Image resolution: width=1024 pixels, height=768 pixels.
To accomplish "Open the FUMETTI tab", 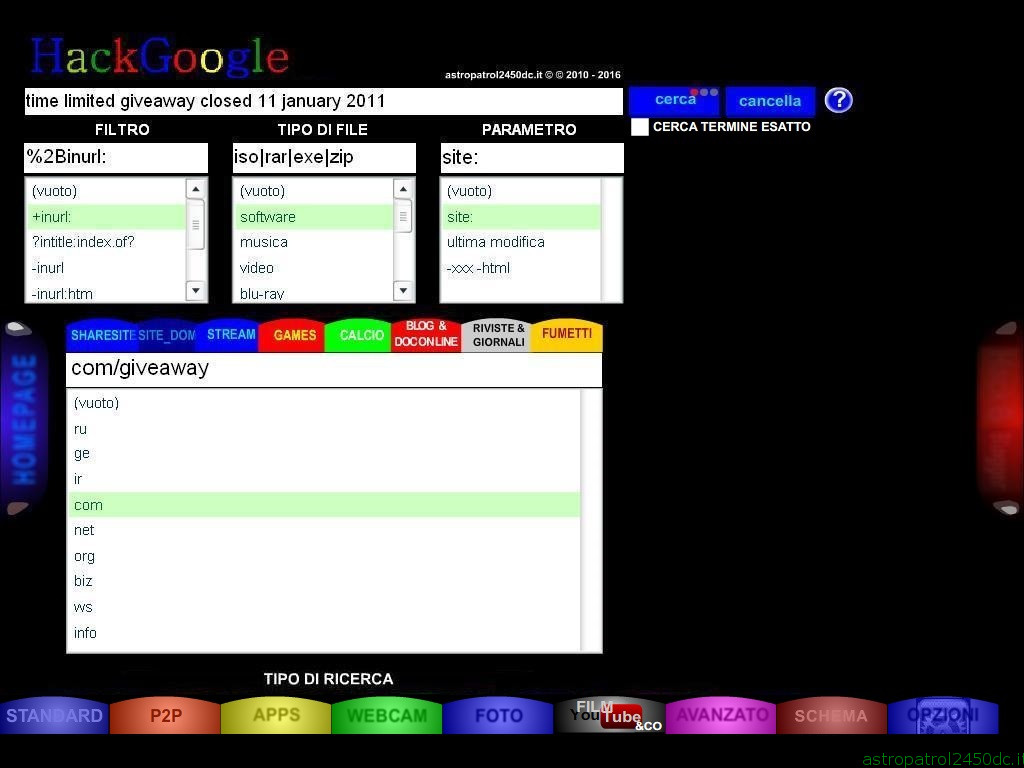I will tap(566, 334).
